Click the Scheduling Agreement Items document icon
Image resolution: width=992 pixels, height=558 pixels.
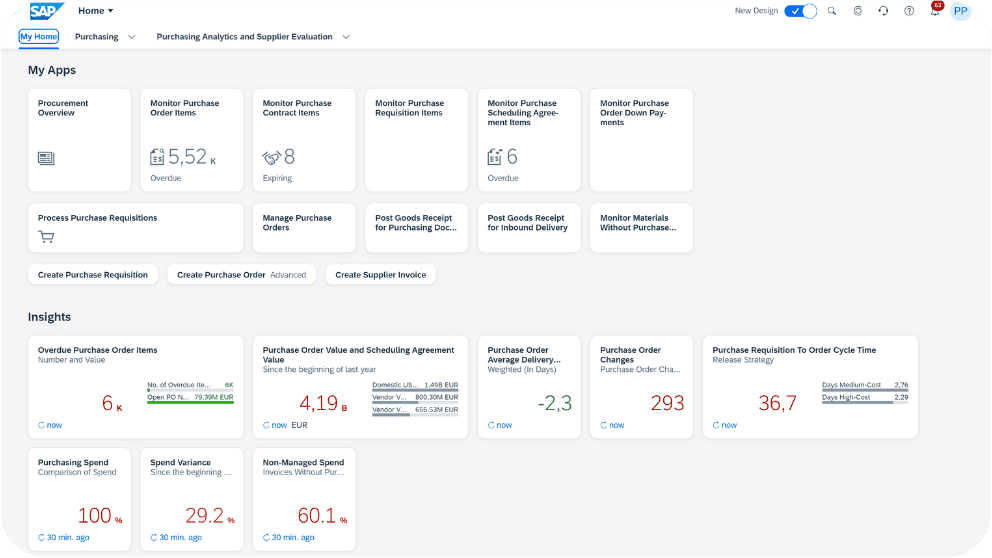point(495,157)
